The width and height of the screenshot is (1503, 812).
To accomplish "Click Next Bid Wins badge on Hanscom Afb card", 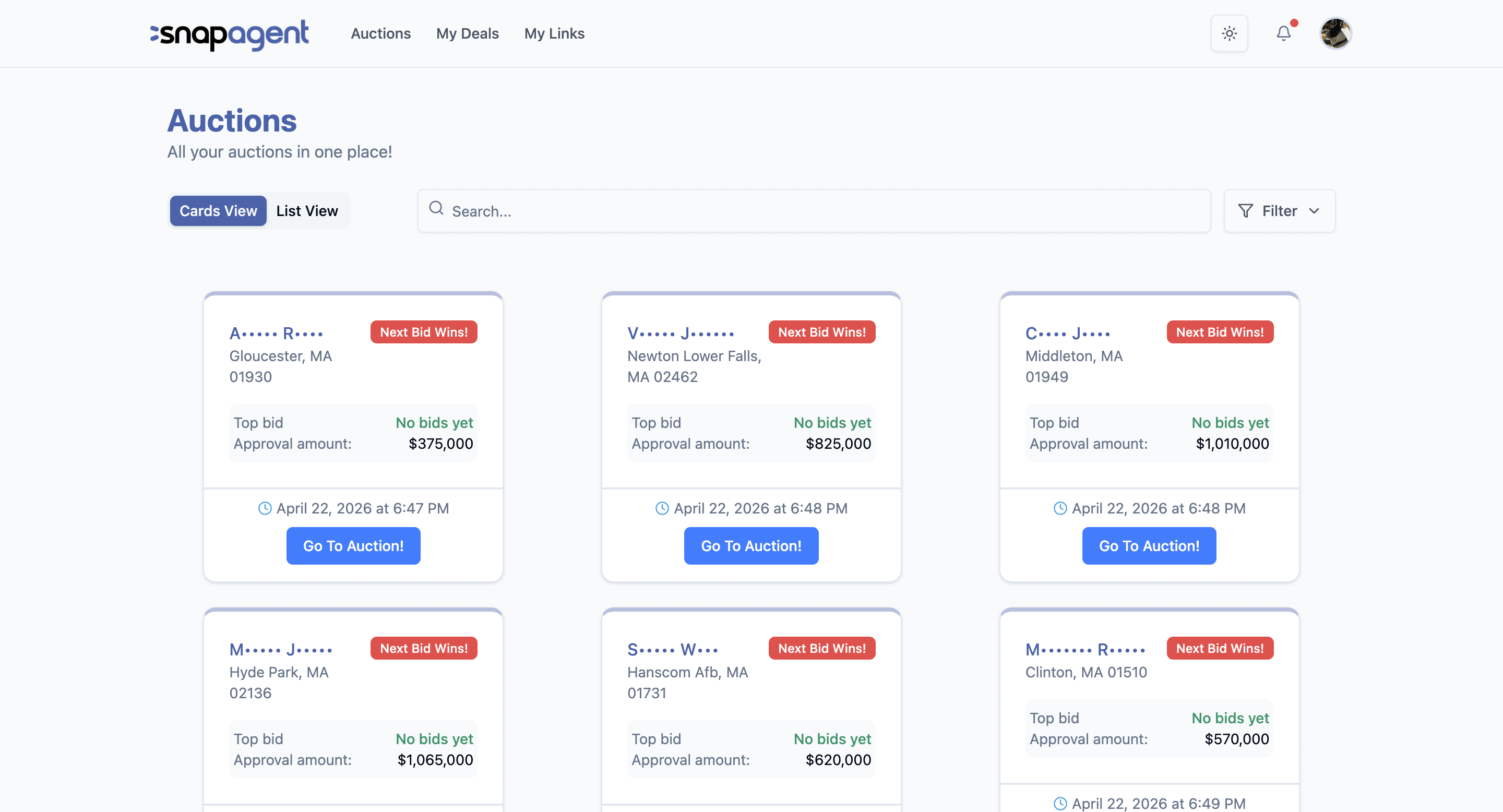I will point(821,648).
